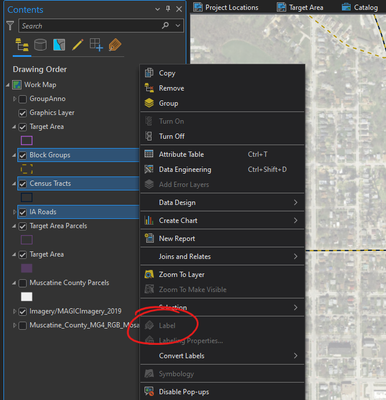Screen dimensions: 386x400
Task: Select the Work Map tree item
Action: point(40,85)
